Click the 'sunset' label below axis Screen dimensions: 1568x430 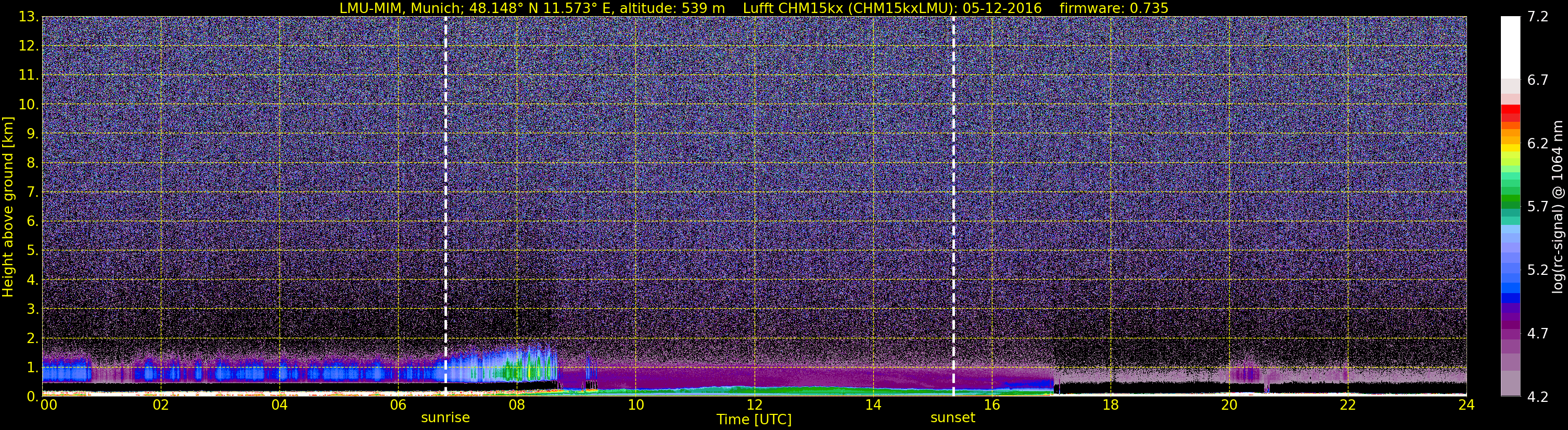click(952, 418)
